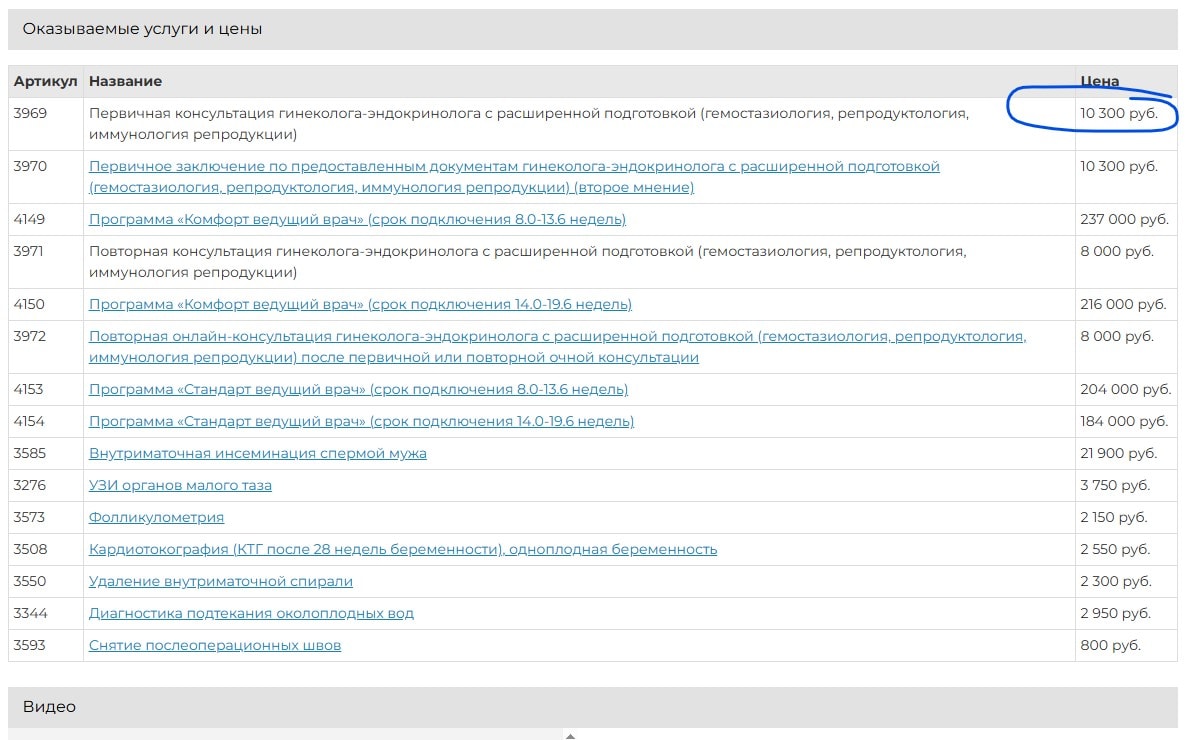The image size is (1193, 740).
Task: Click the 2 950 руб. price
Action: pos(1115,613)
